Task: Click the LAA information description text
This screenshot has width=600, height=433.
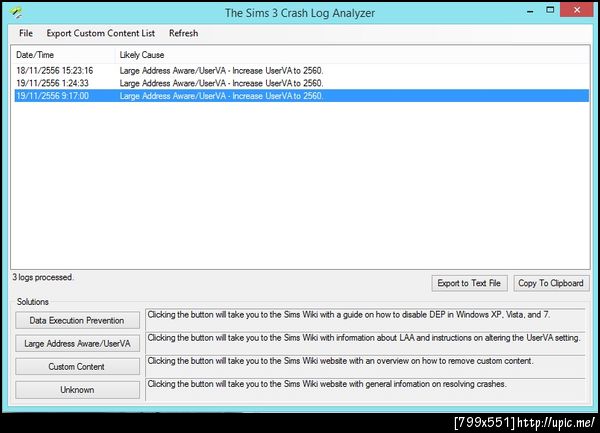Action: (x=364, y=338)
